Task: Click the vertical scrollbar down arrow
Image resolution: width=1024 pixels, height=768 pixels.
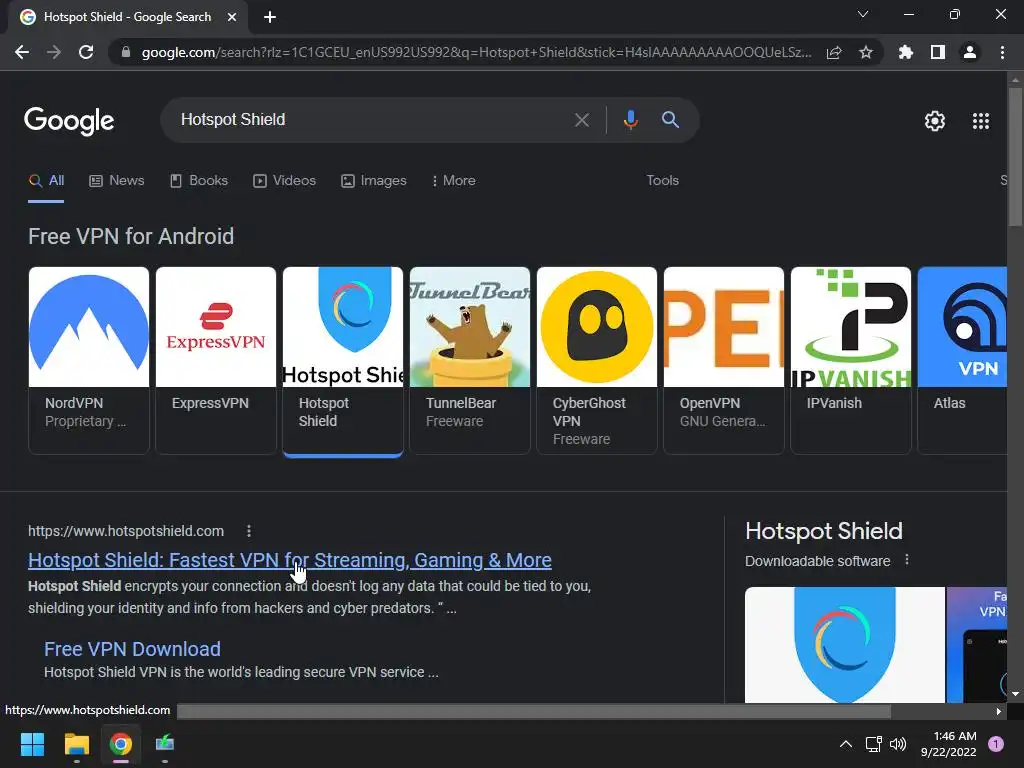Action: click(1015, 694)
